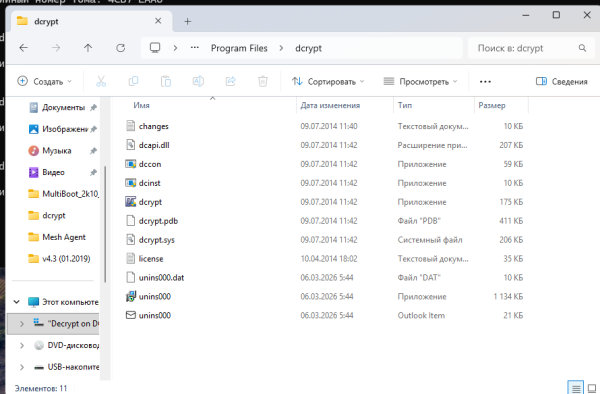Switch to details list view in status bar

576,388
